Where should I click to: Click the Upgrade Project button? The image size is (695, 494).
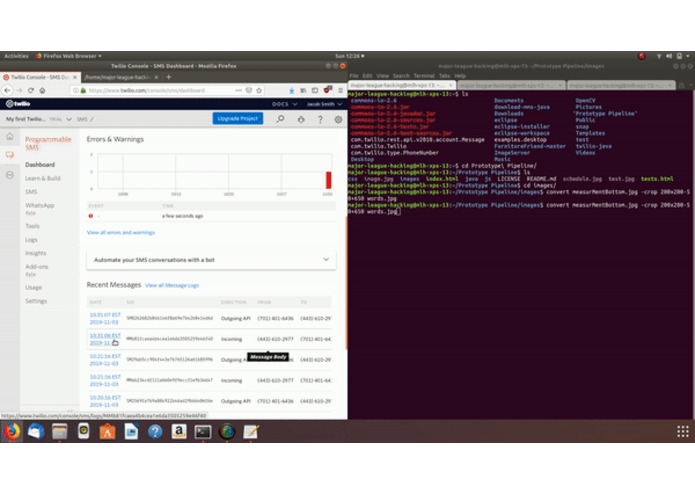(x=238, y=118)
